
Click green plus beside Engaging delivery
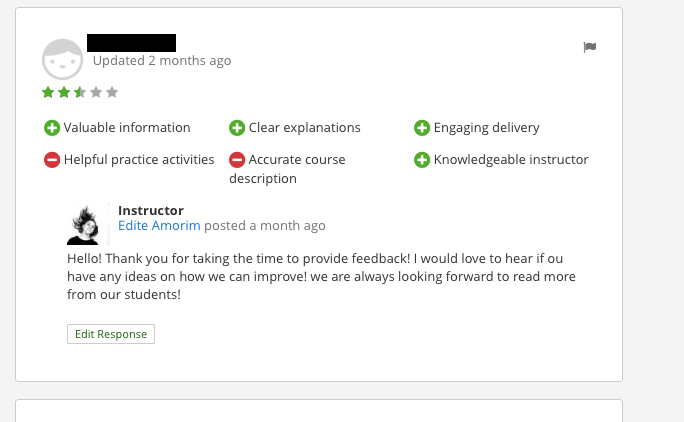422,128
